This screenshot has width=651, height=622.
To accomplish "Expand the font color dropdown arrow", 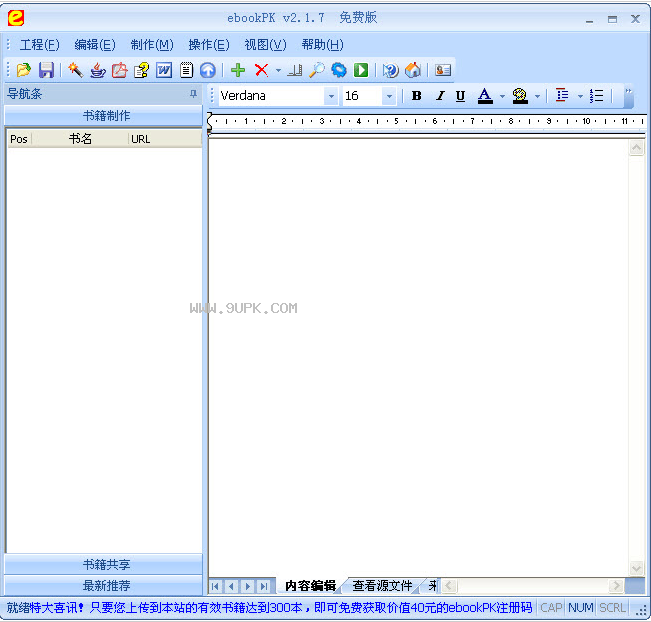I will (x=502, y=96).
